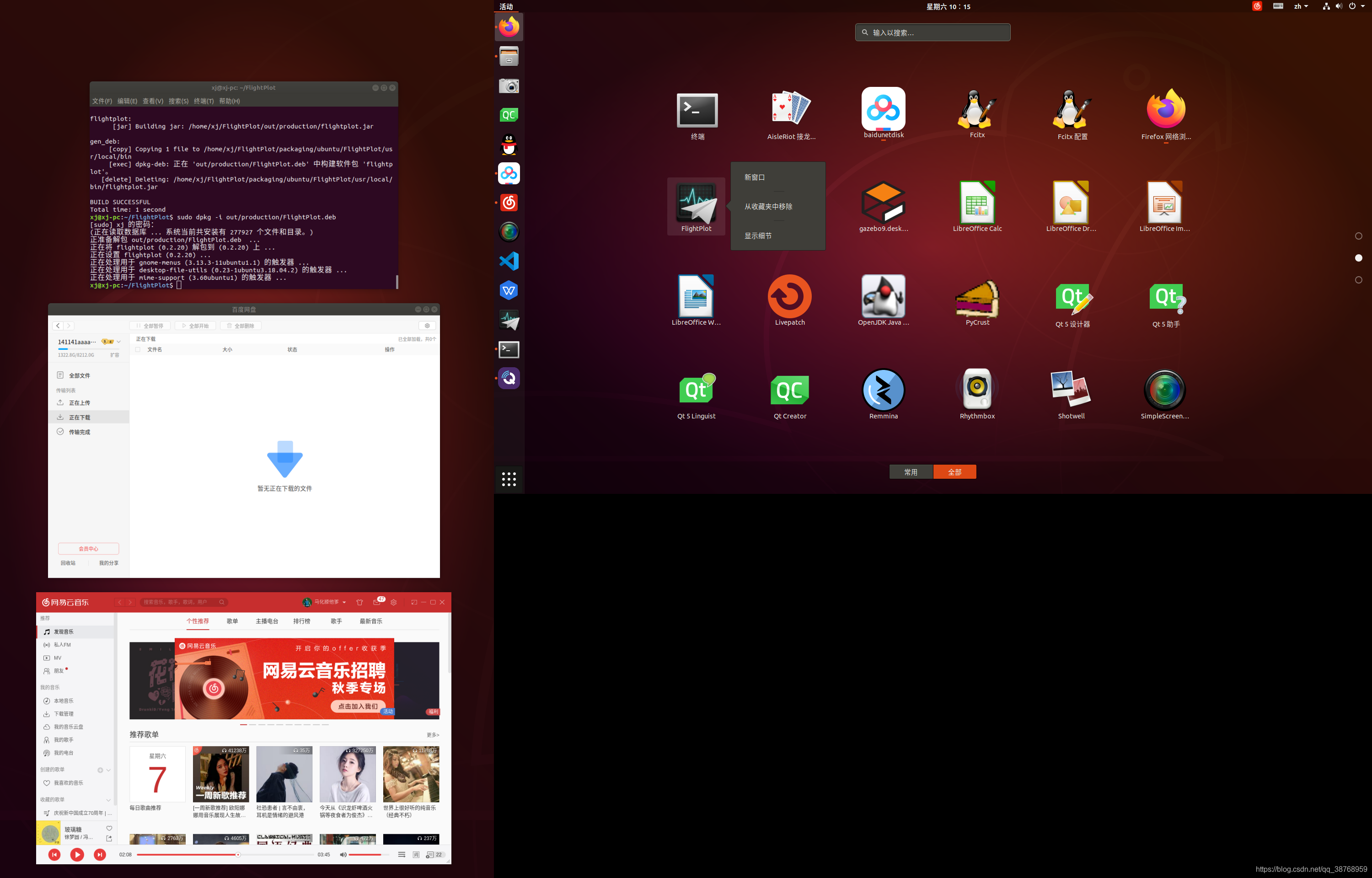Open Visual Studio Code from the dock
The width and height of the screenshot is (1372, 878).
(x=509, y=261)
